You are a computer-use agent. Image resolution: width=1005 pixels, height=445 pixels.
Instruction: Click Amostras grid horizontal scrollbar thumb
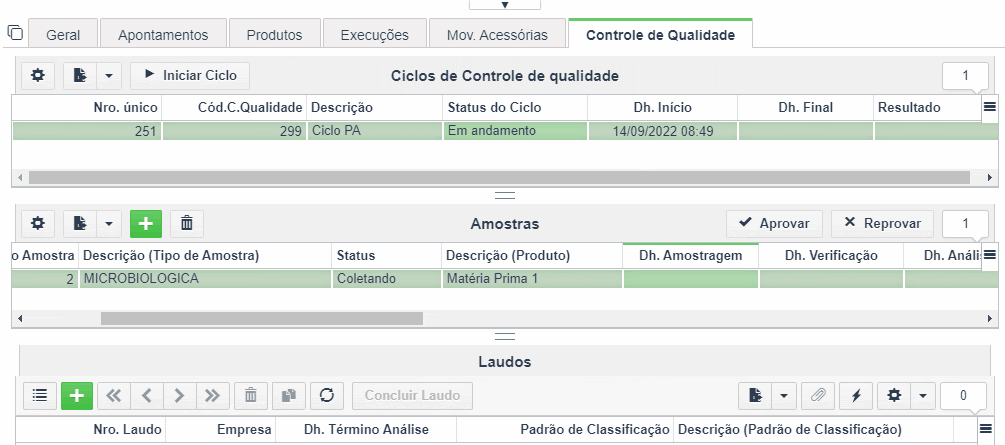262,318
